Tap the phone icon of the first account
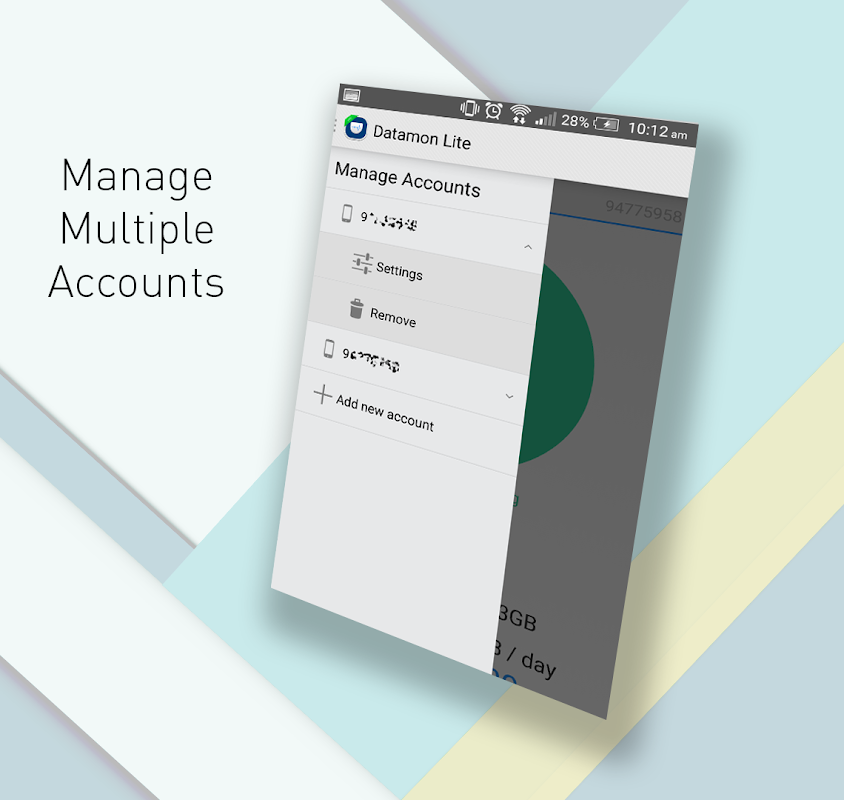This screenshot has width=844, height=800. pos(347,213)
